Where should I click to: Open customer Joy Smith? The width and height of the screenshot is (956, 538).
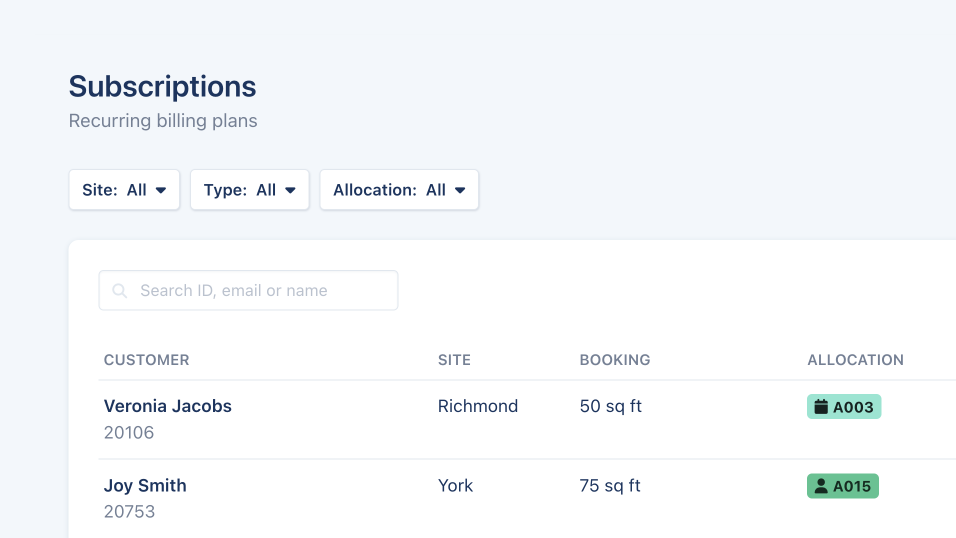145,486
